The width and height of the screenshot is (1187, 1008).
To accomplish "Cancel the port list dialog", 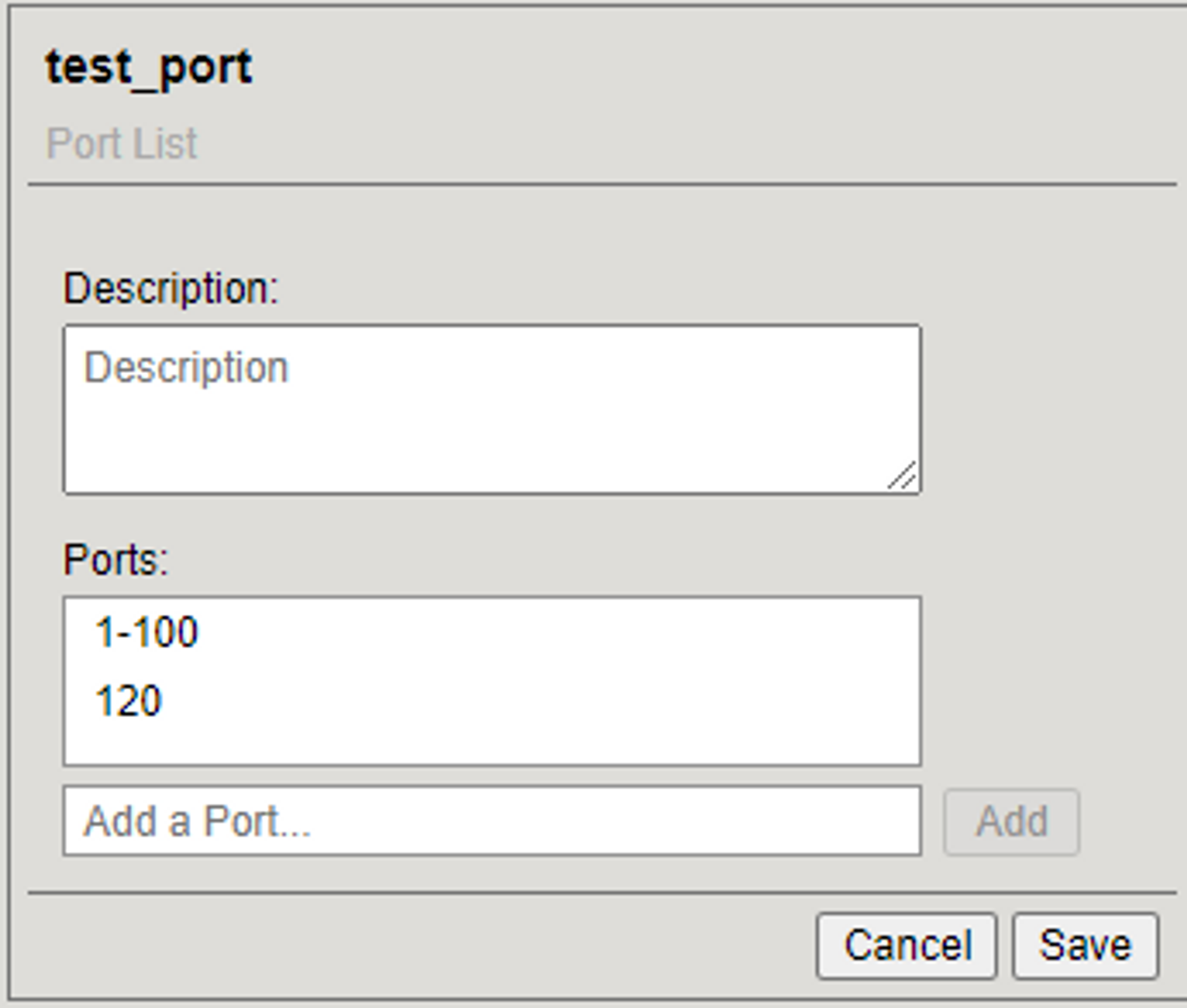I will (x=906, y=946).
